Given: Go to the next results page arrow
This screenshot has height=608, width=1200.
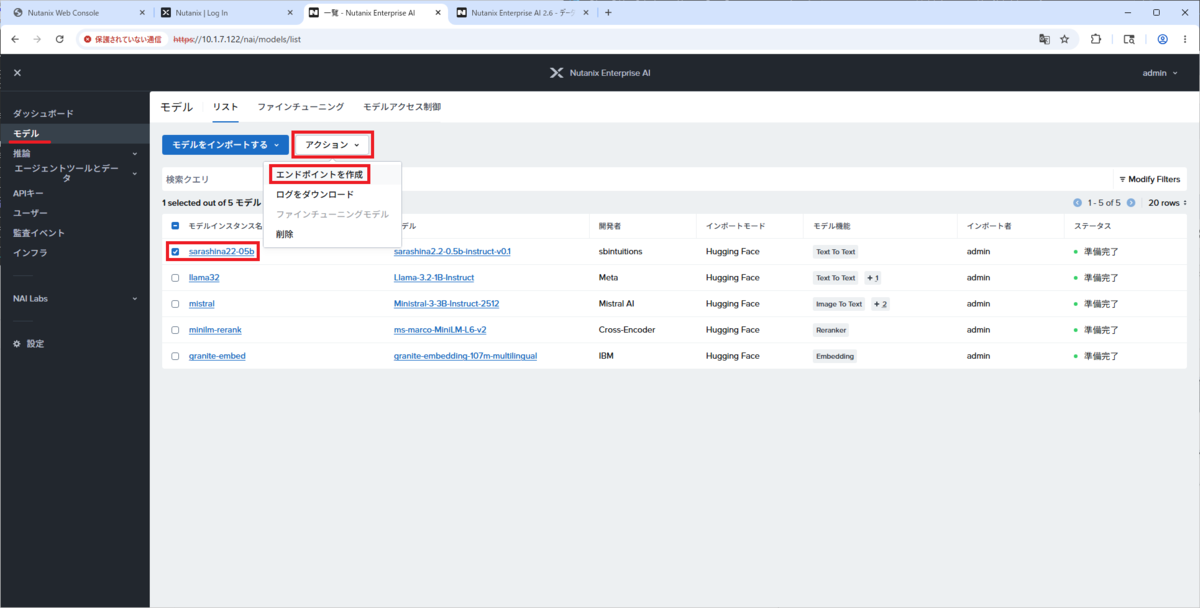Looking at the screenshot, I should tap(1131, 203).
